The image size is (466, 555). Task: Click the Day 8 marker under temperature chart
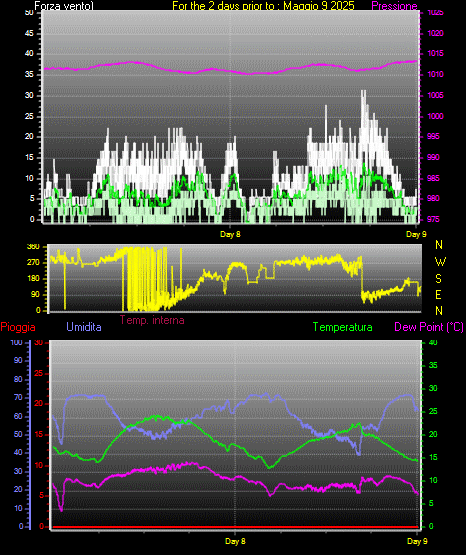[x=235, y=541]
